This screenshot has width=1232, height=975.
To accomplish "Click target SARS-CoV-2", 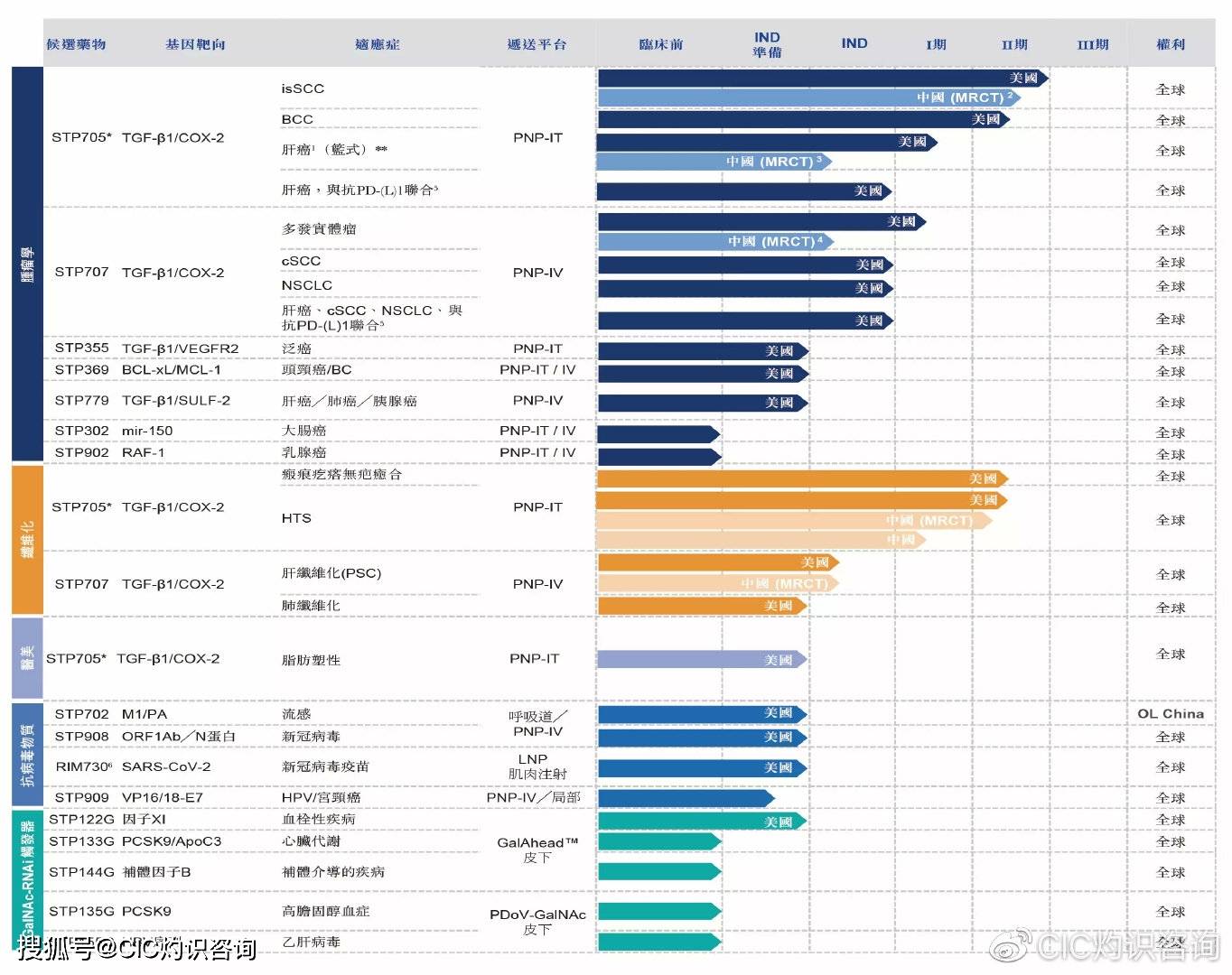I will (166, 766).
